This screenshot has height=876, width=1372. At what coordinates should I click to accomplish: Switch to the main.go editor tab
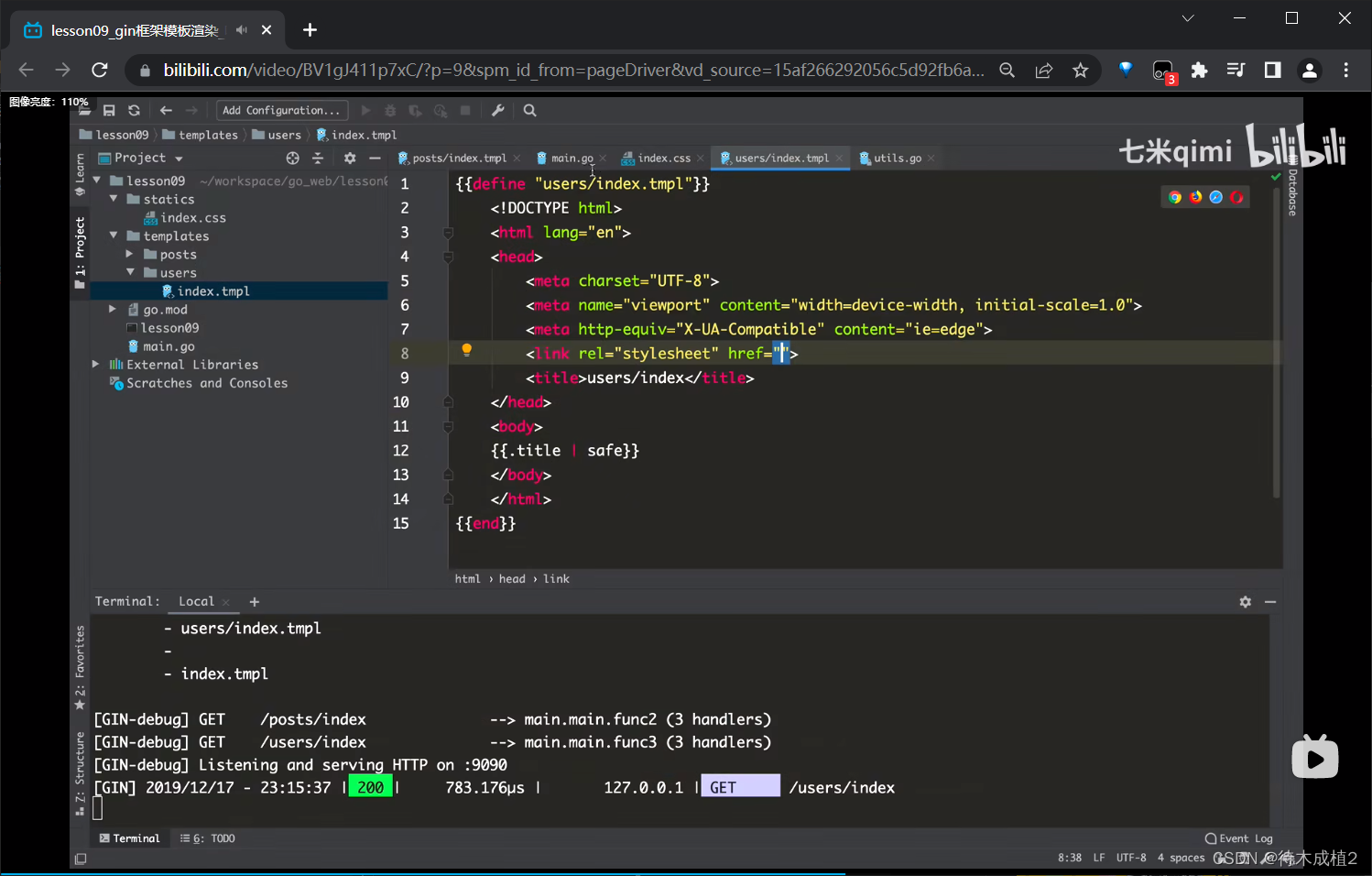coord(571,159)
